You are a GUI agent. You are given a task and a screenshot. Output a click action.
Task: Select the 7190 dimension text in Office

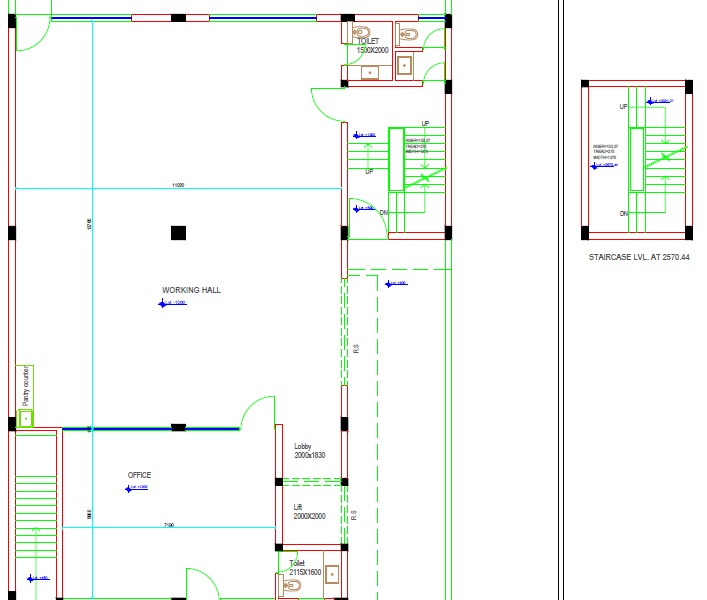169,525
